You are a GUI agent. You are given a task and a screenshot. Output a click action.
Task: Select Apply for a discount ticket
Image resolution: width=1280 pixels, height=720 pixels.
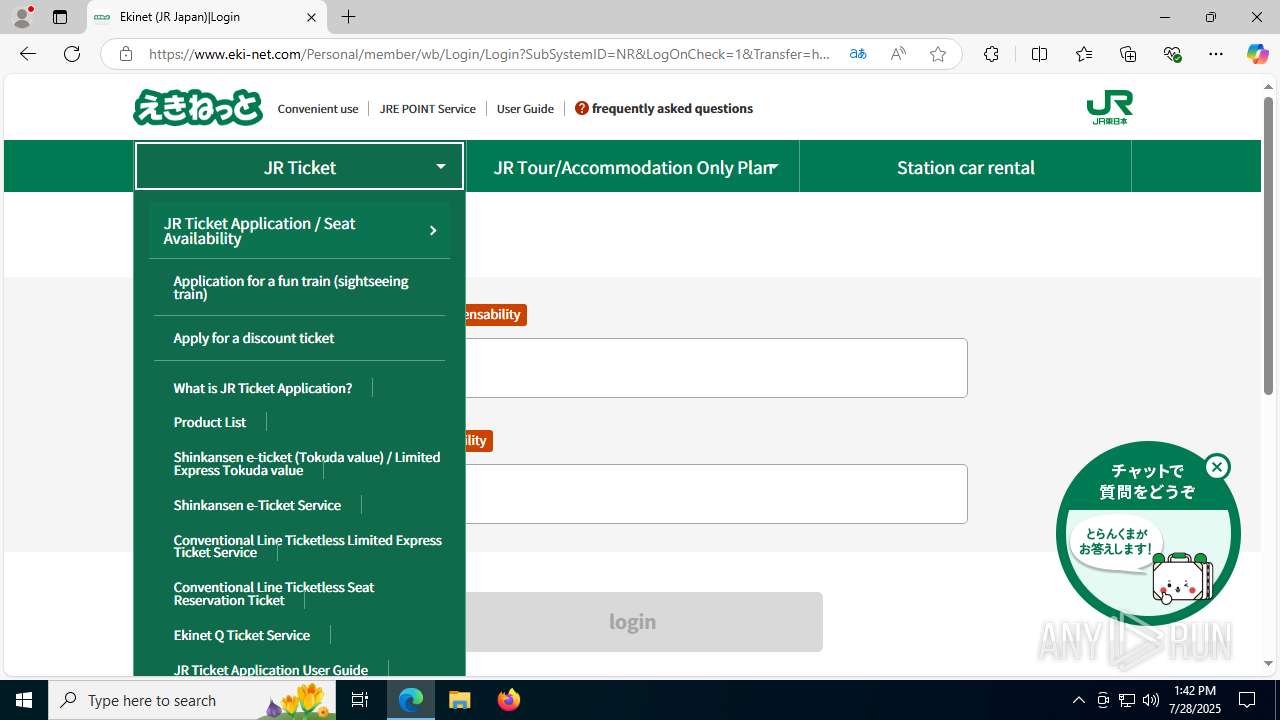tap(299, 338)
